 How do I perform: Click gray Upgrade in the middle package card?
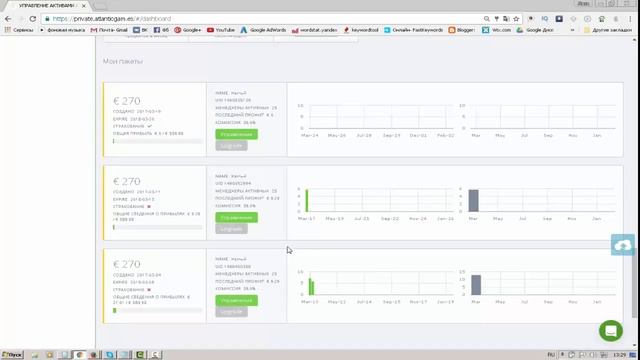[x=231, y=229]
